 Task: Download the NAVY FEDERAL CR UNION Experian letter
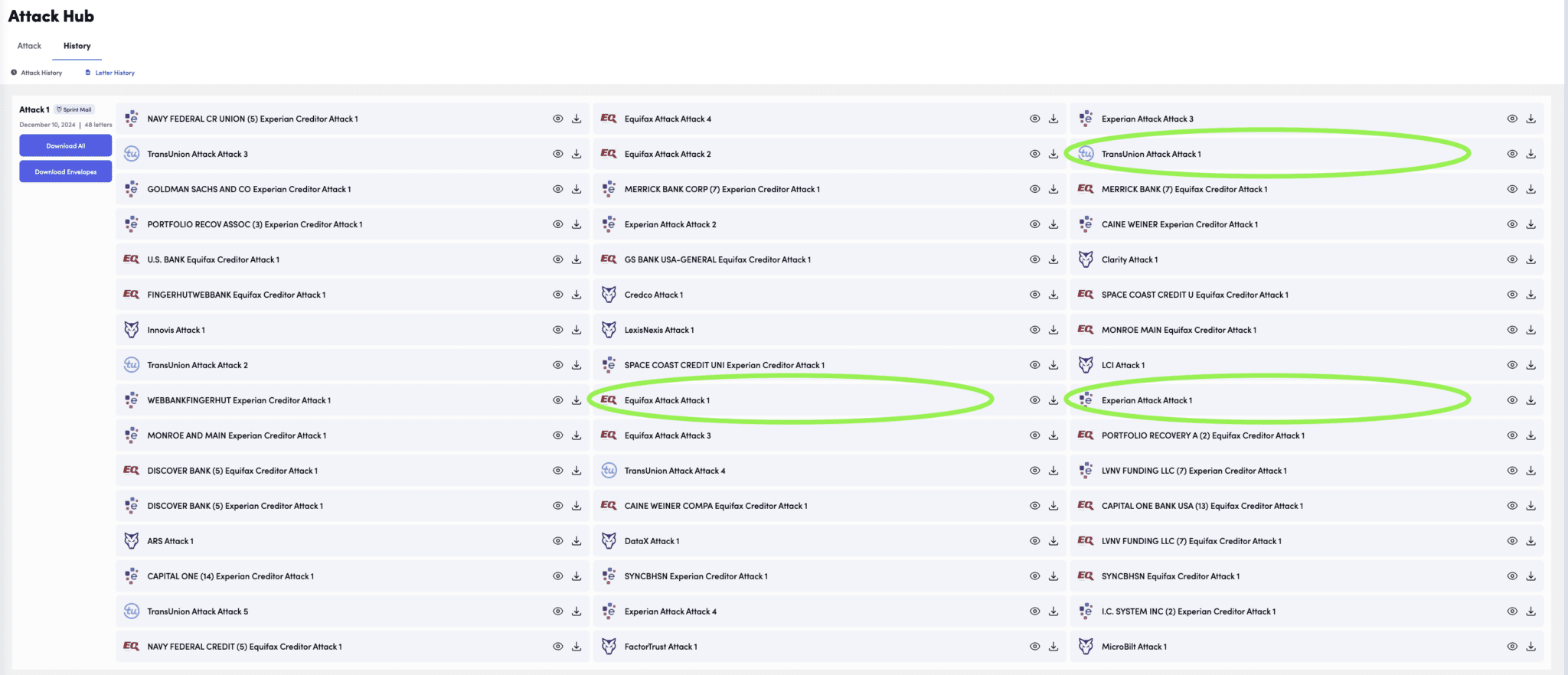(577, 119)
